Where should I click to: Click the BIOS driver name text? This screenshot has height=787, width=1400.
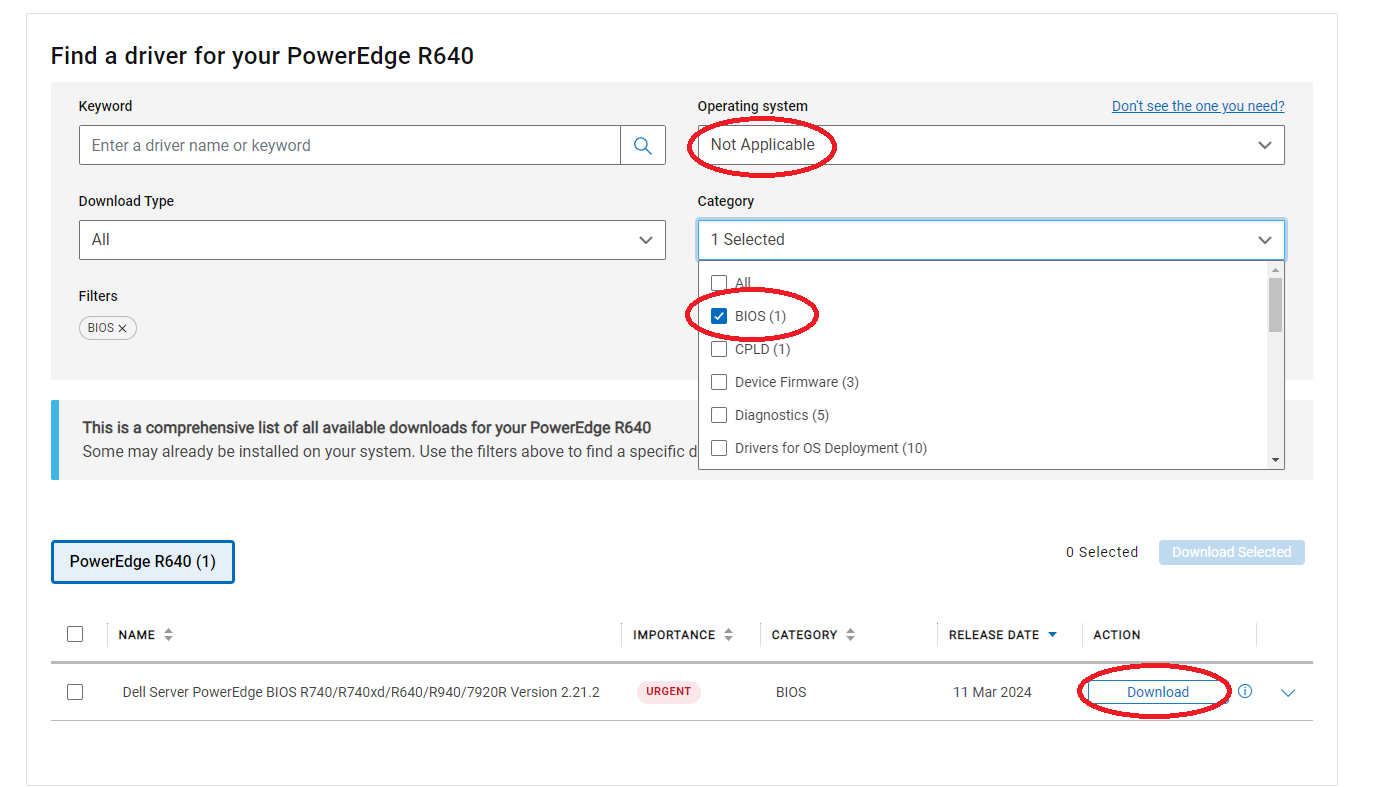pyautogui.click(x=361, y=692)
